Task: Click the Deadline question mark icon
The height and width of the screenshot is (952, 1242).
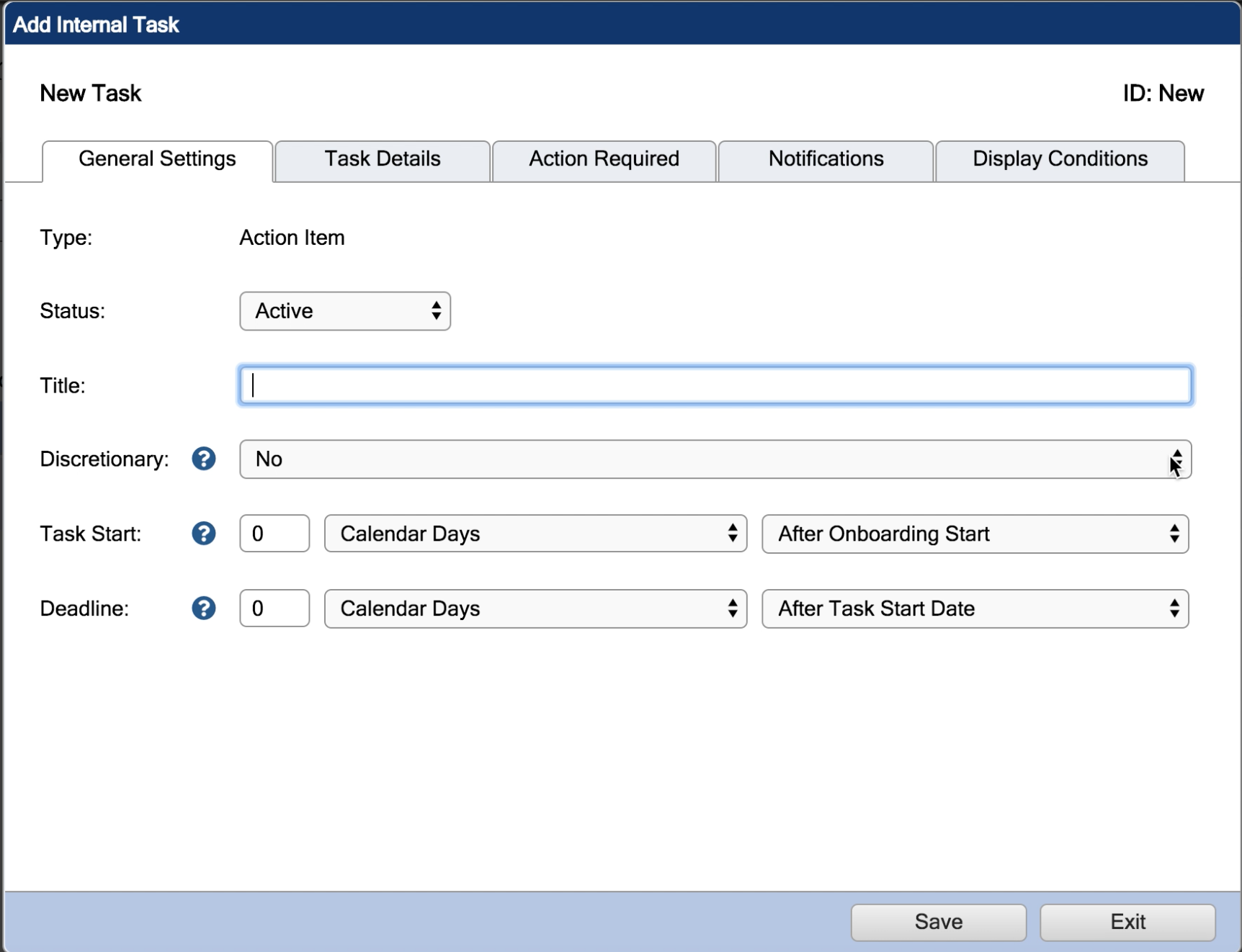Action: click(204, 609)
